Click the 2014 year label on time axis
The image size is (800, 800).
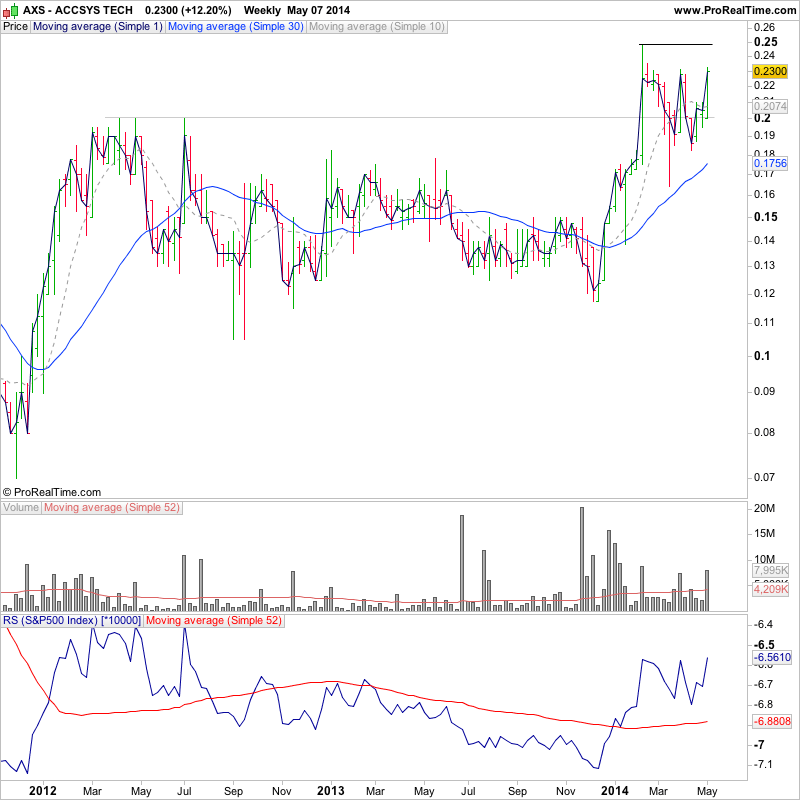click(x=615, y=791)
